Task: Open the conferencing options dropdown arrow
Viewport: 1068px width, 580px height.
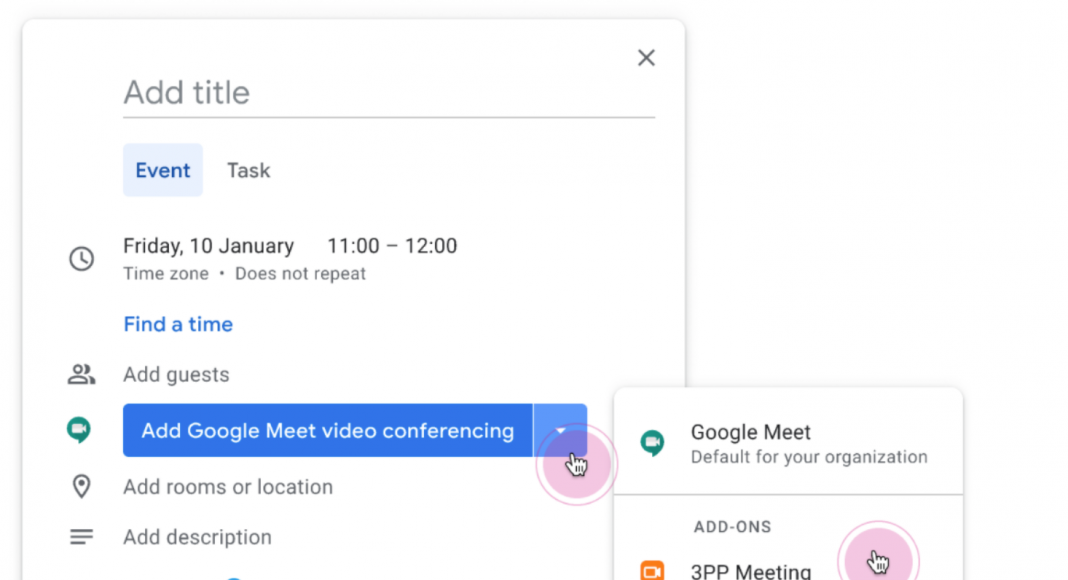Action: (x=560, y=430)
